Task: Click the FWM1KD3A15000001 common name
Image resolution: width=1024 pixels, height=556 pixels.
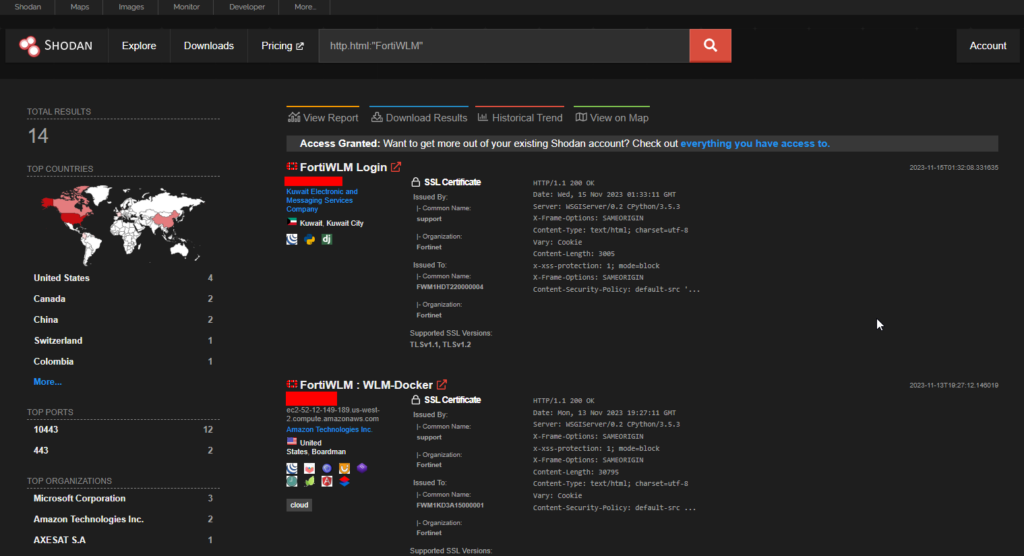Action: point(449,505)
